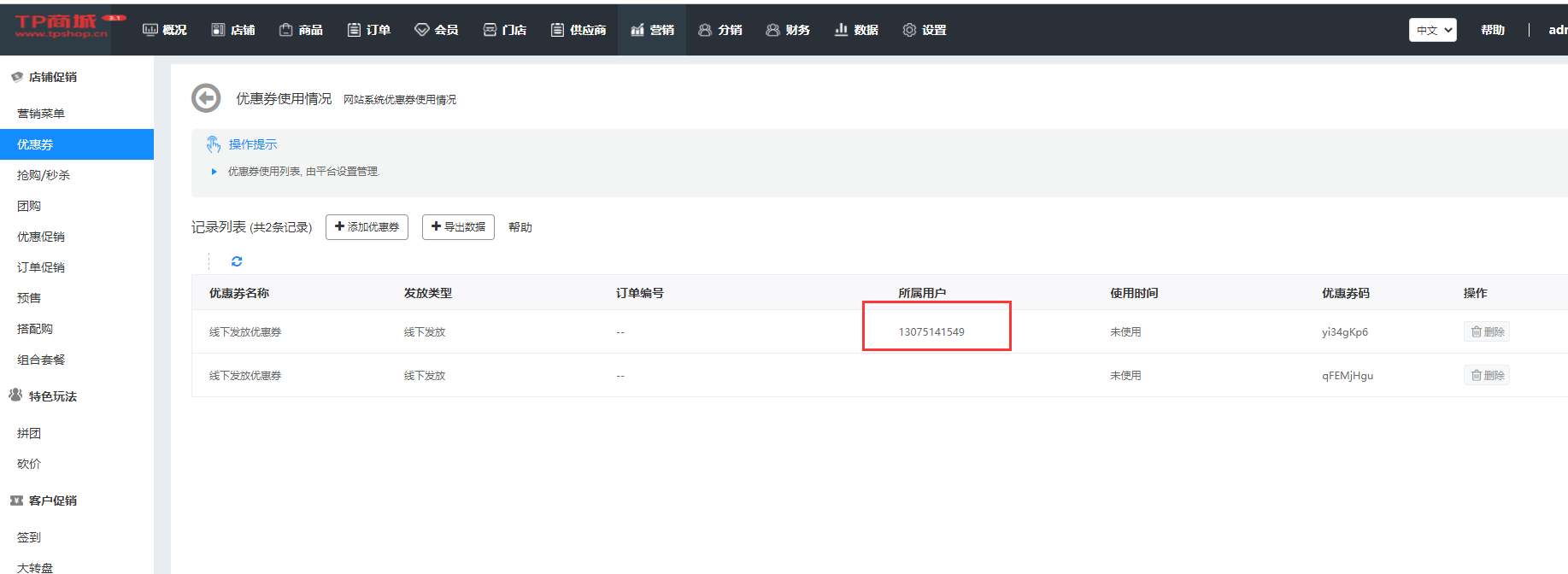1568x574 pixels.
Task: Open the 会员 members menu
Action: 437,30
